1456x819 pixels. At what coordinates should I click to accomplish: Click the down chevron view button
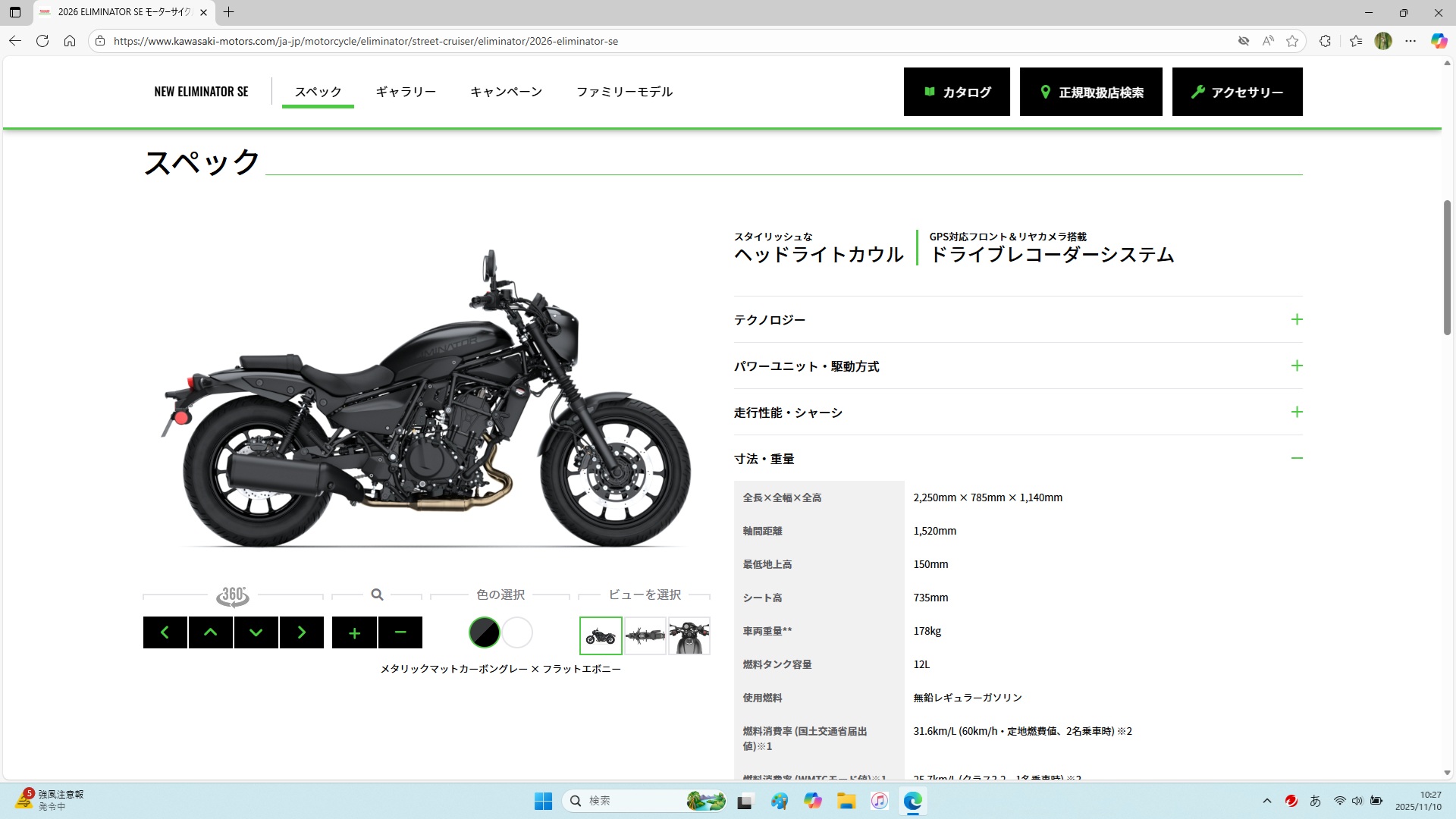(x=256, y=632)
